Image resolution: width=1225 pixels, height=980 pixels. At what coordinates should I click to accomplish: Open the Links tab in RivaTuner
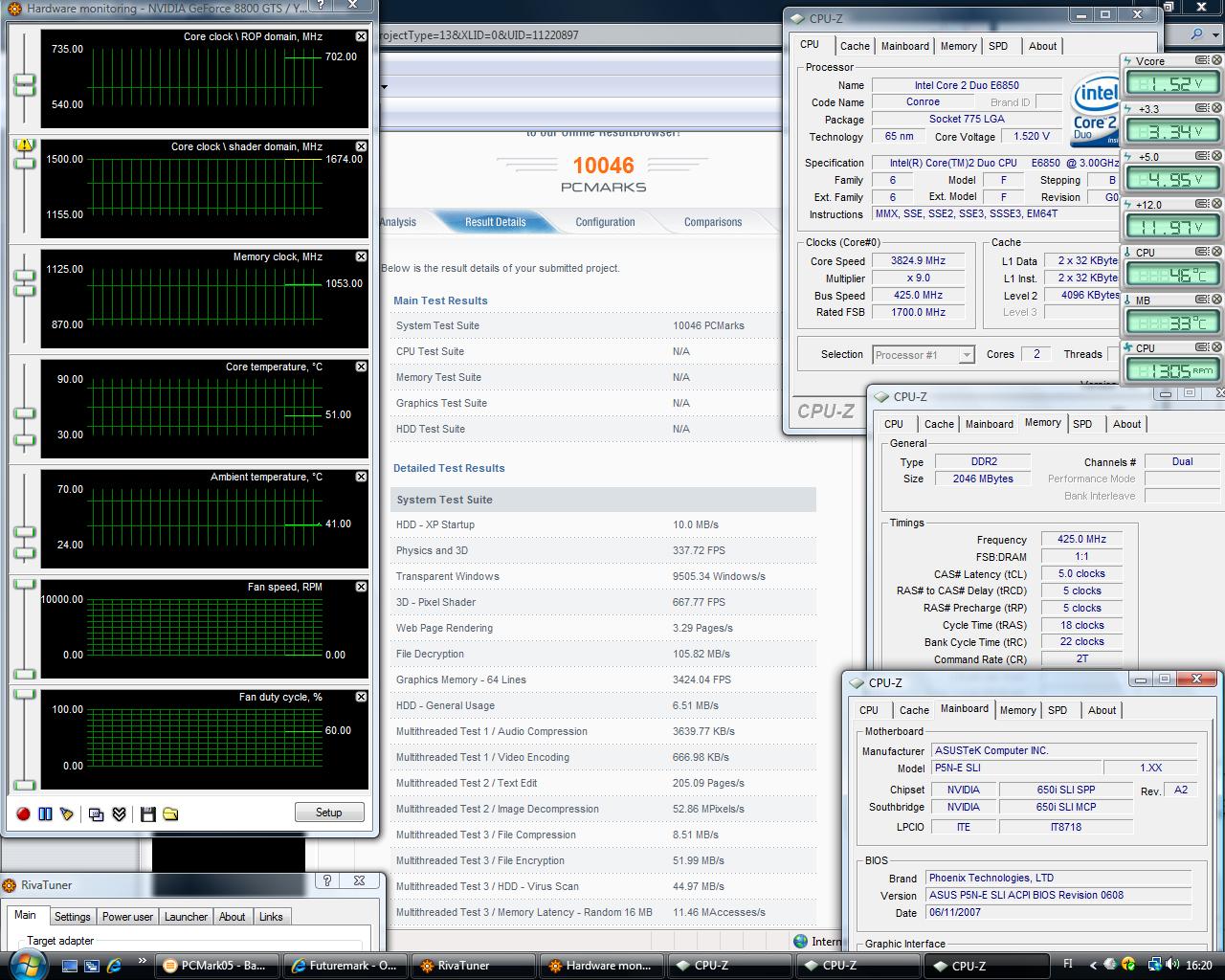point(271,917)
